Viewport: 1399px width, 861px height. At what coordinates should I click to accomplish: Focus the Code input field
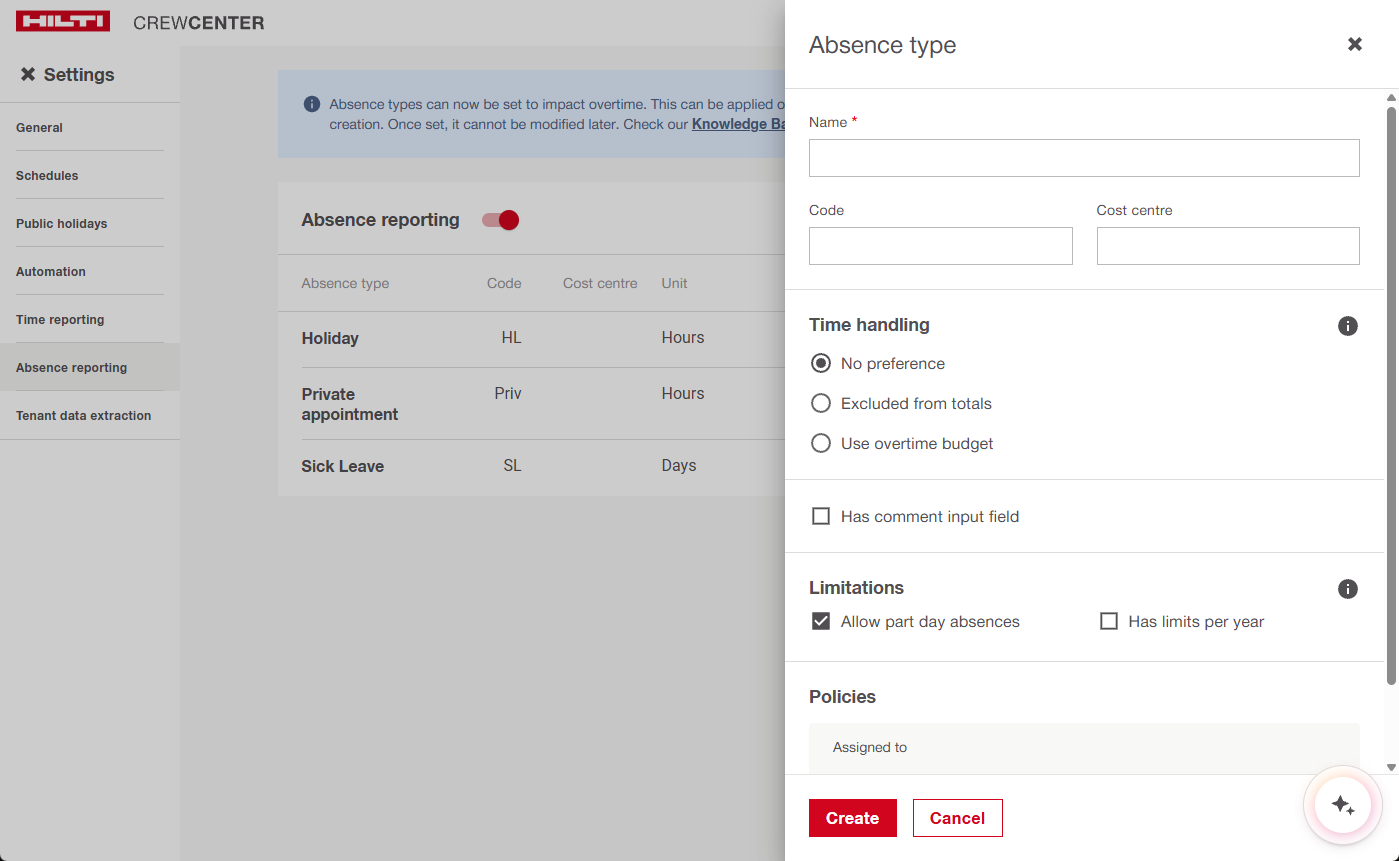click(941, 246)
